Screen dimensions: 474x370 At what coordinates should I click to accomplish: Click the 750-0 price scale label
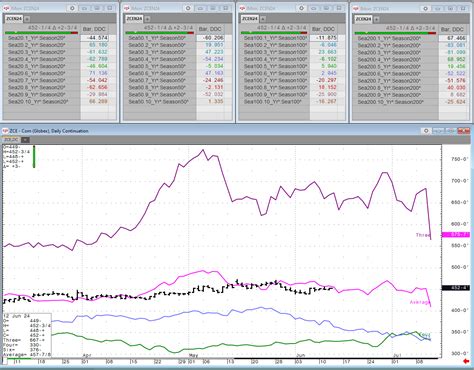tap(460, 159)
